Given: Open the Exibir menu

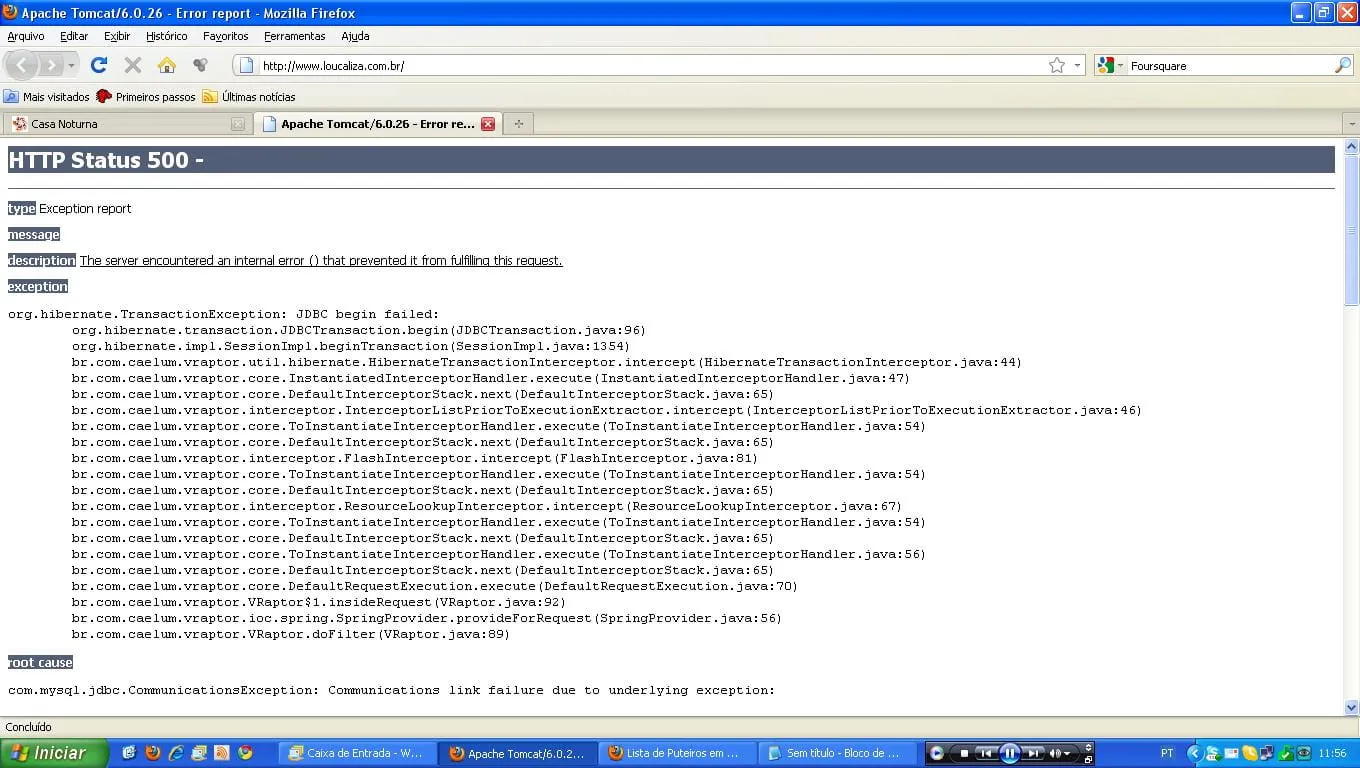Looking at the screenshot, I should [117, 36].
